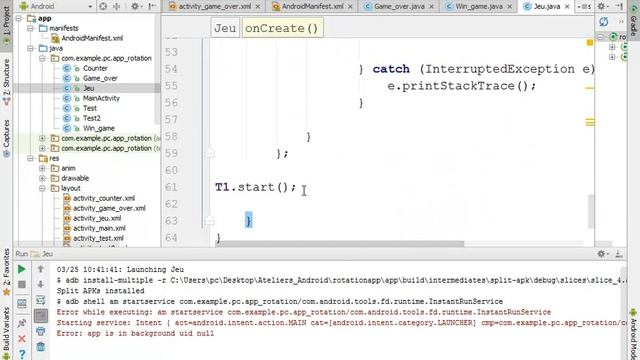Refresh Gradle projects
This screenshot has height=360, width=640.
[x=604, y=21]
